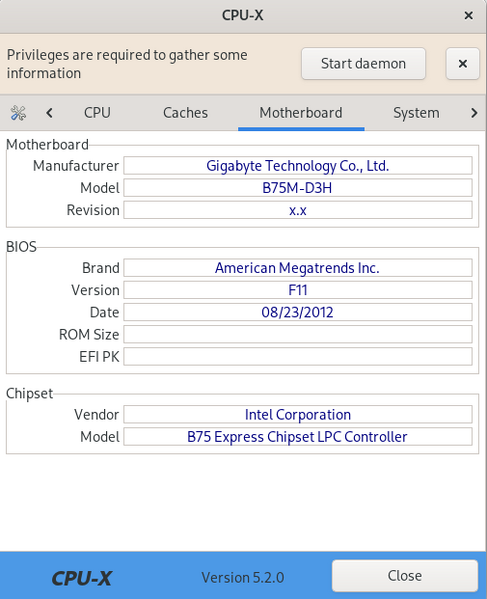Click the empty ROM Size field
Viewport: 487px width, 599px height.
point(298,335)
